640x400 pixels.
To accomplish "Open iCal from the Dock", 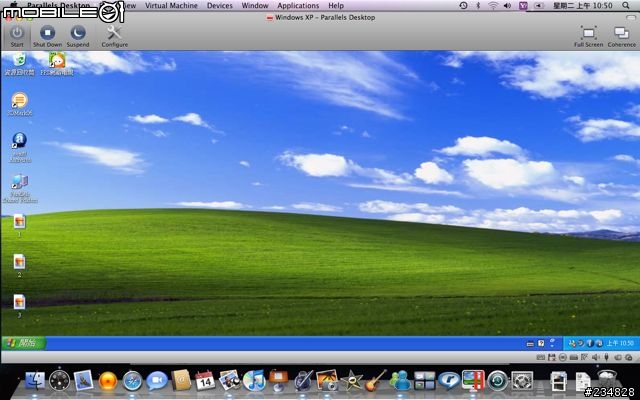I will tap(205, 380).
